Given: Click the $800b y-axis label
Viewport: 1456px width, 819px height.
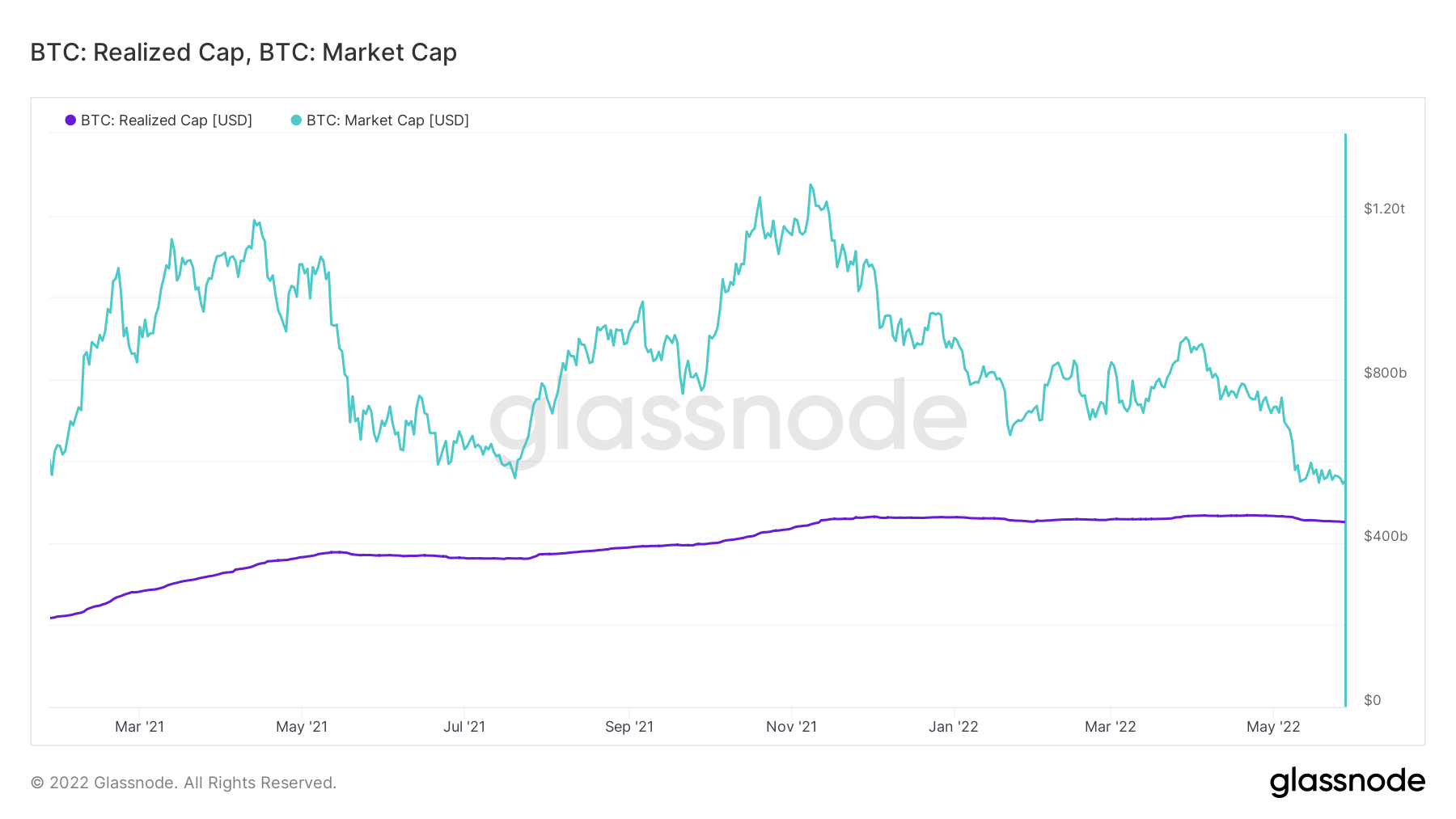Looking at the screenshot, I should coord(1385,373).
